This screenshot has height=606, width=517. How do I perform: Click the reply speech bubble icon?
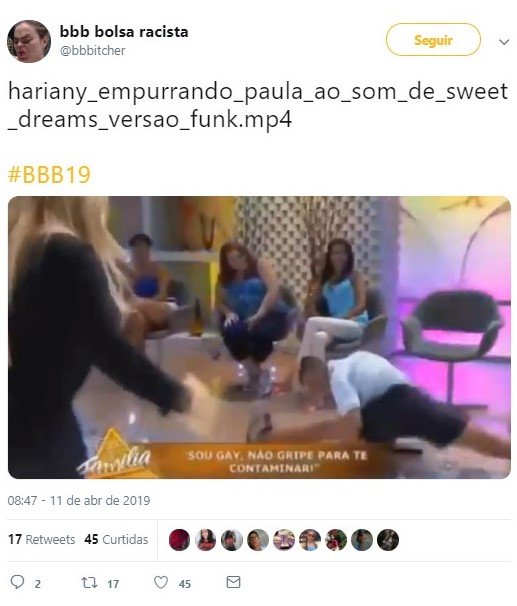(17, 582)
